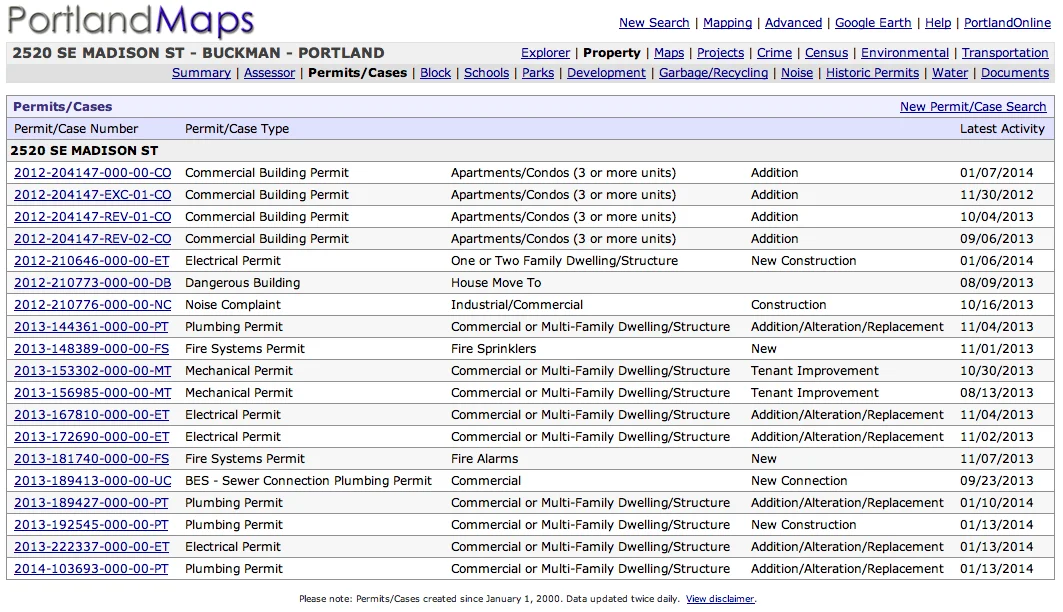
Task: Select the Permits/Cases sub-tab
Action: pyautogui.click(x=357, y=73)
